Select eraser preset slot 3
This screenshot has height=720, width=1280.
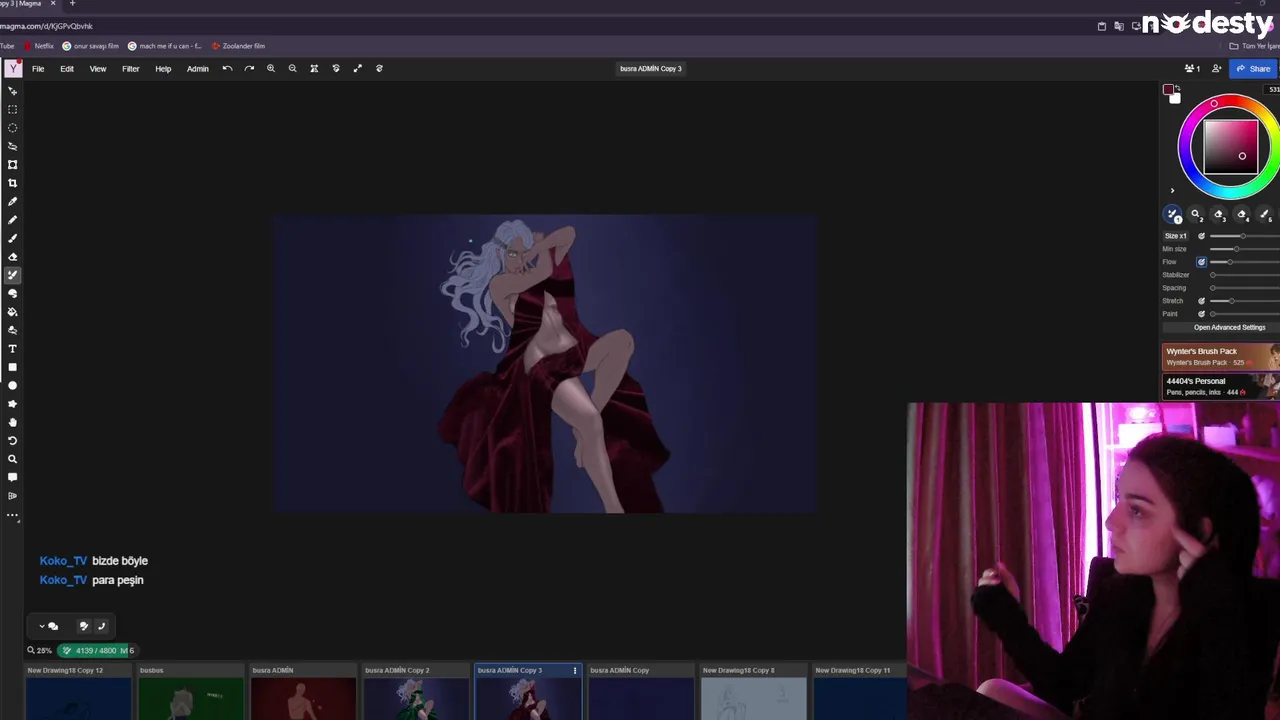[1219, 215]
